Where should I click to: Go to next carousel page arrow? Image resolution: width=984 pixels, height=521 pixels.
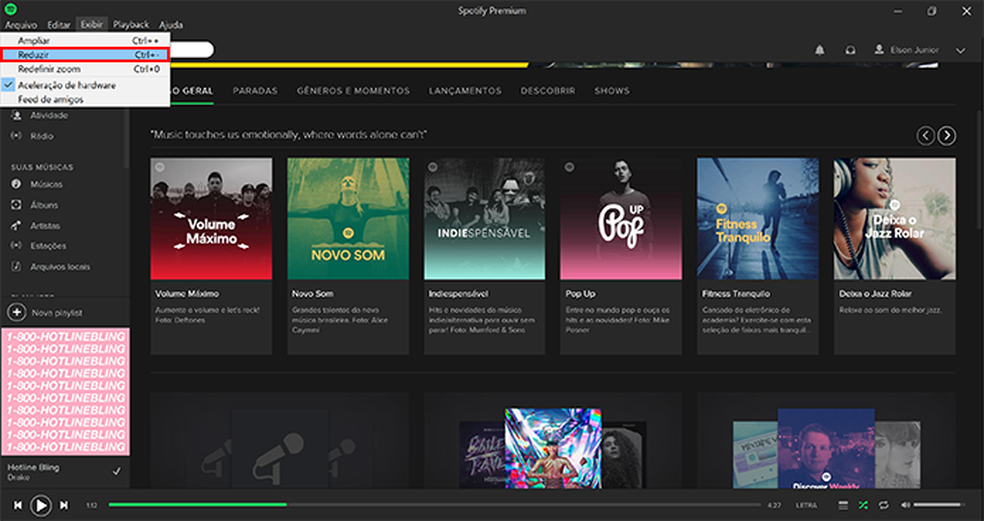[947, 136]
